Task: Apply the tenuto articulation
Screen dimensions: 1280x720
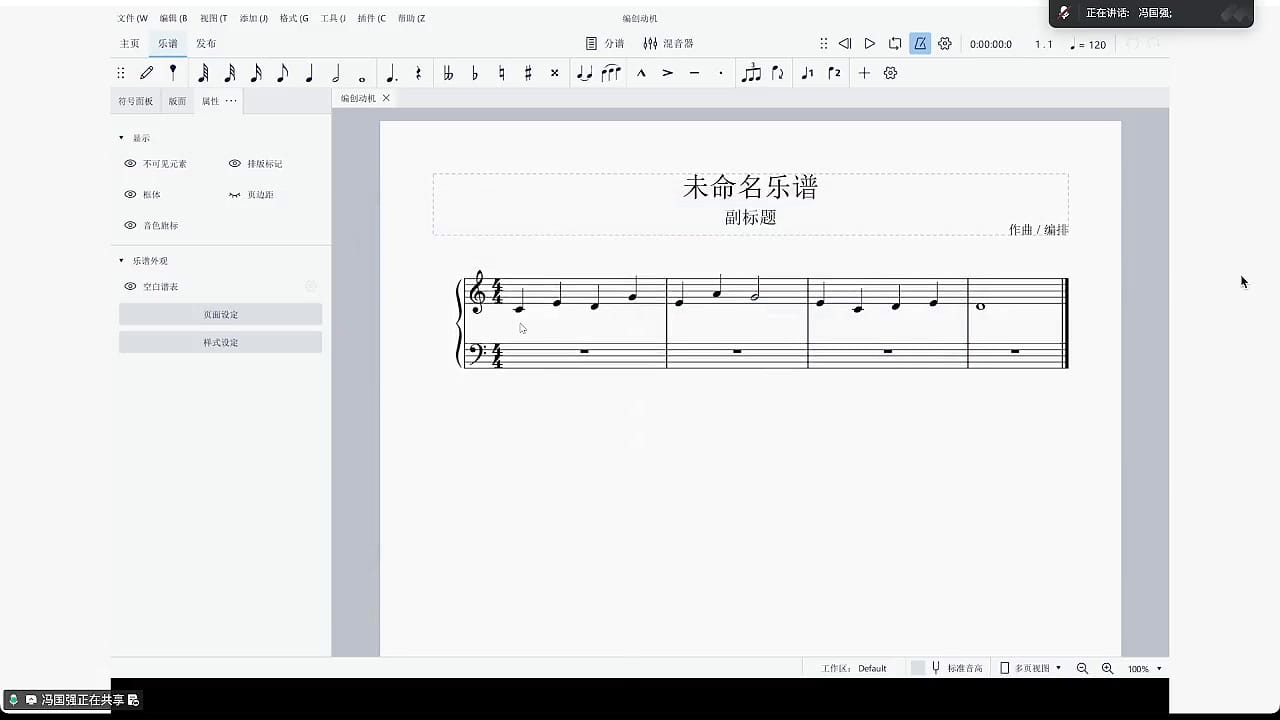Action: pyautogui.click(x=694, y=73)
